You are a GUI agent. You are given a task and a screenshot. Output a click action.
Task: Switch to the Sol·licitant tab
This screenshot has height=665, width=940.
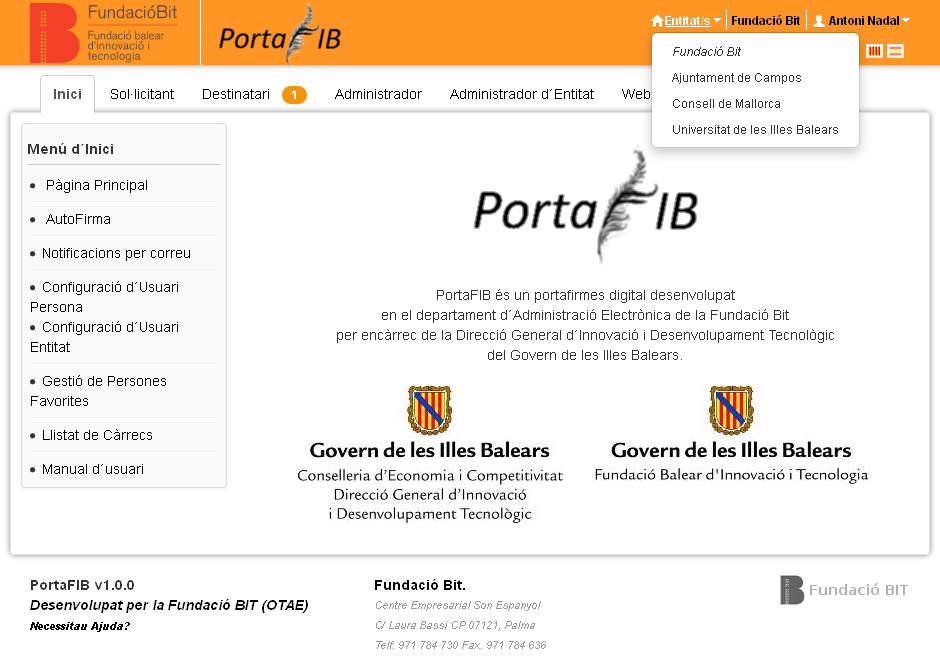click(x=142, y=94)
